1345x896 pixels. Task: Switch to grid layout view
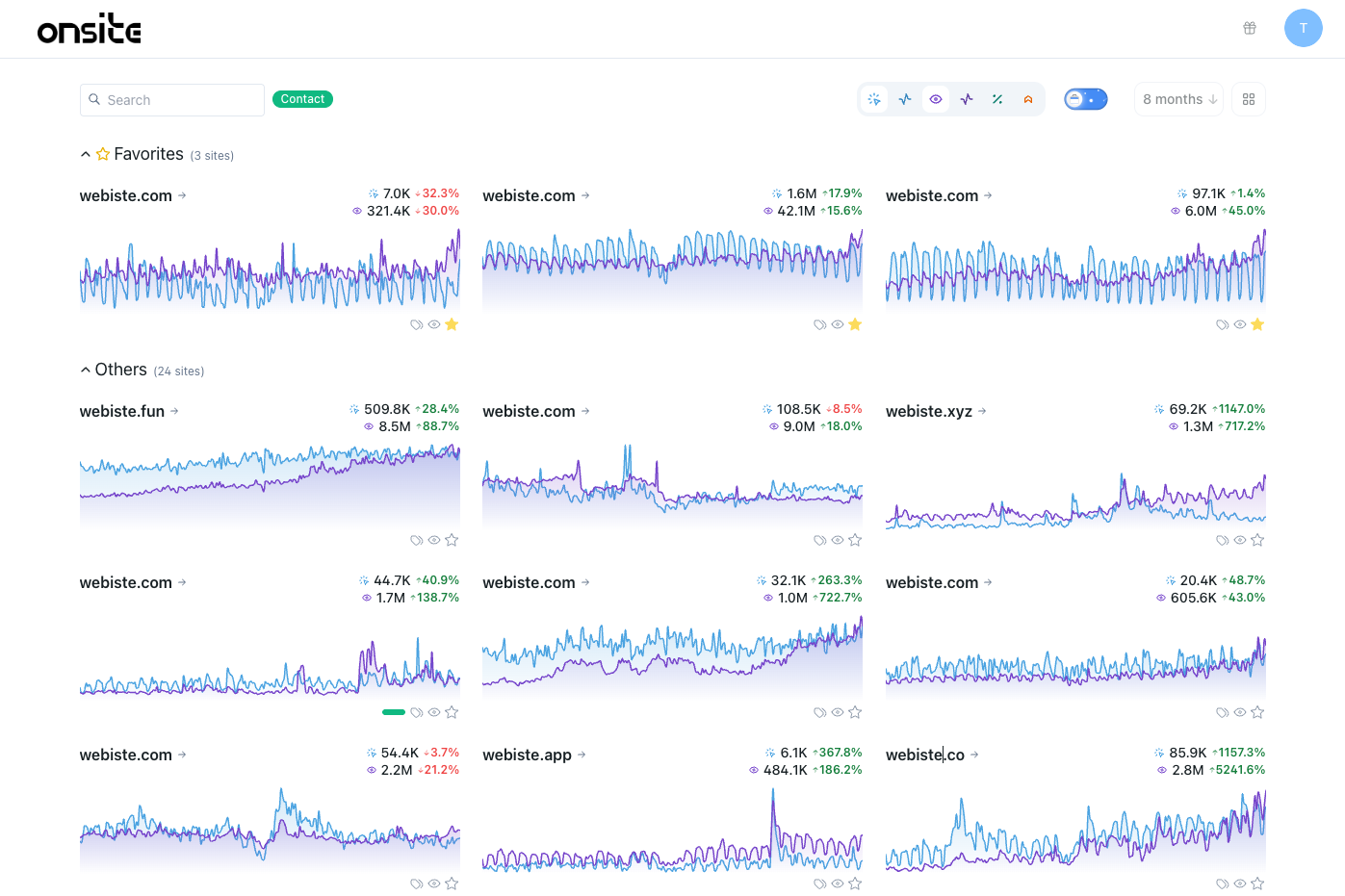(x=1249, y=99)
